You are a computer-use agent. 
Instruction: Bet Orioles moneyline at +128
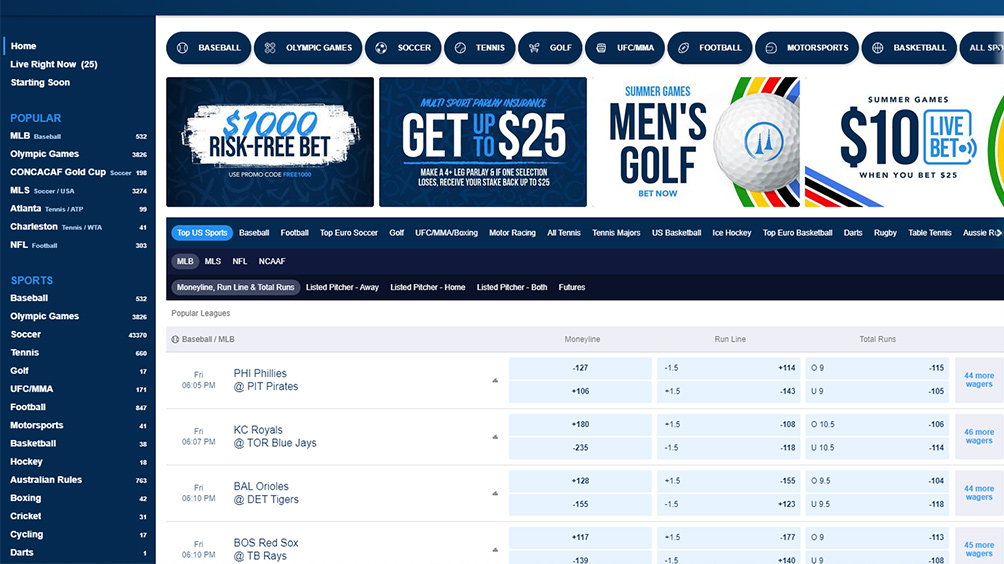[580, 481]
